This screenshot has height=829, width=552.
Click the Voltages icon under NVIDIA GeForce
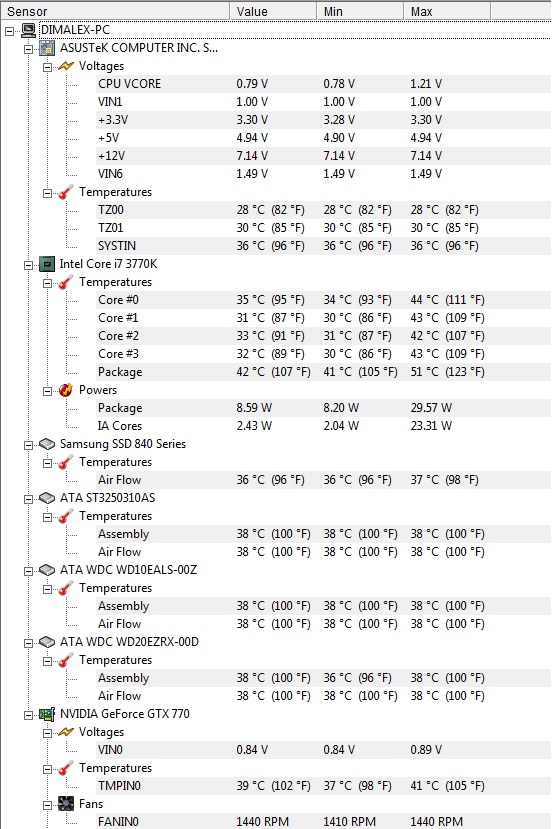(66, 732)
